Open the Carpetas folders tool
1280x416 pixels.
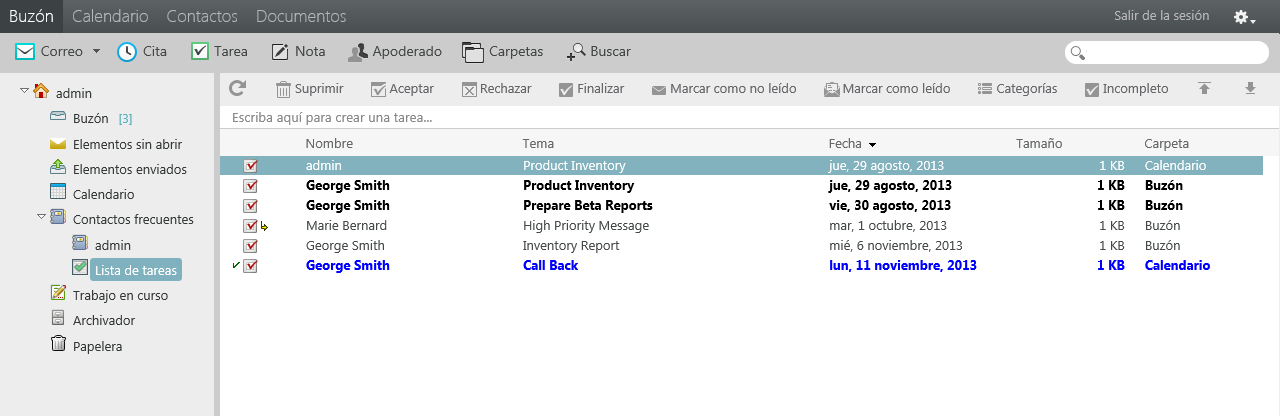[x=502, y=51]
